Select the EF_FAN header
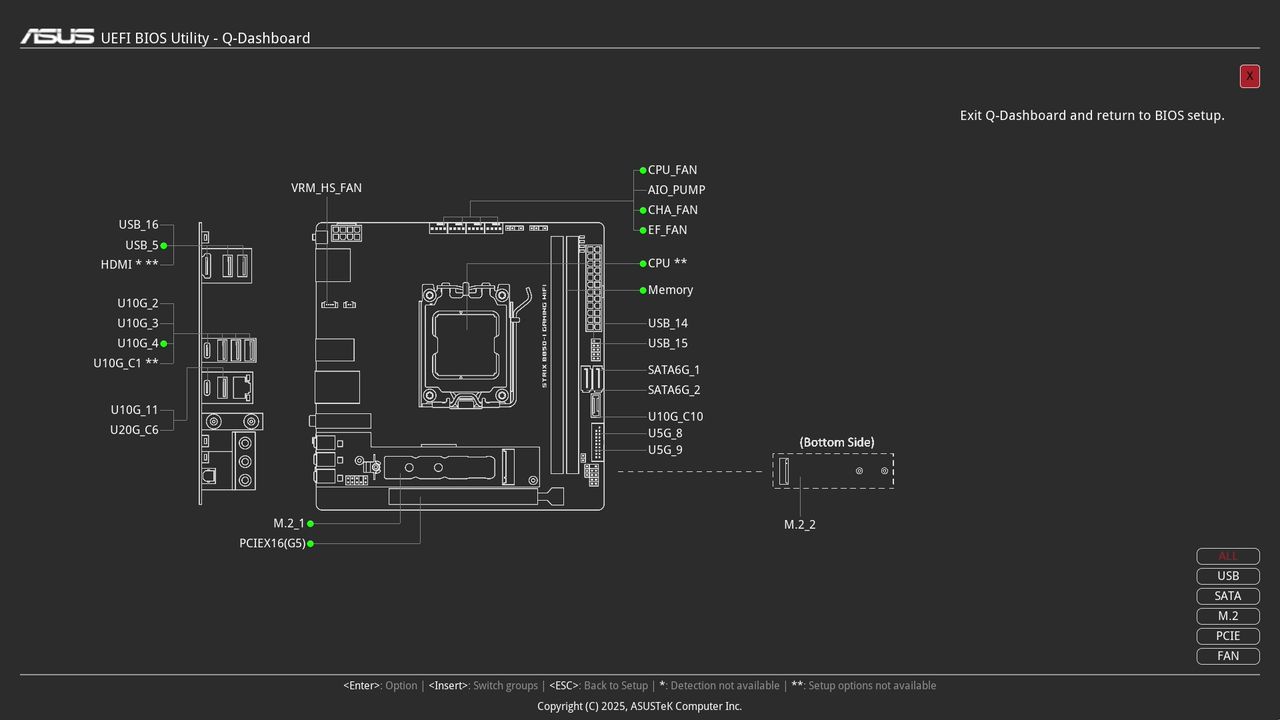1280x720 pixels. [x=667, y=229]
